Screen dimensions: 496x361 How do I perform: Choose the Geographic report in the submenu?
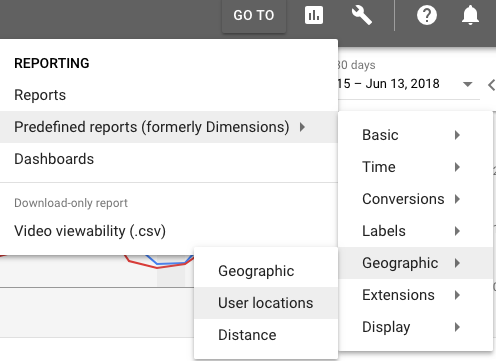click(x=266, y=271)
